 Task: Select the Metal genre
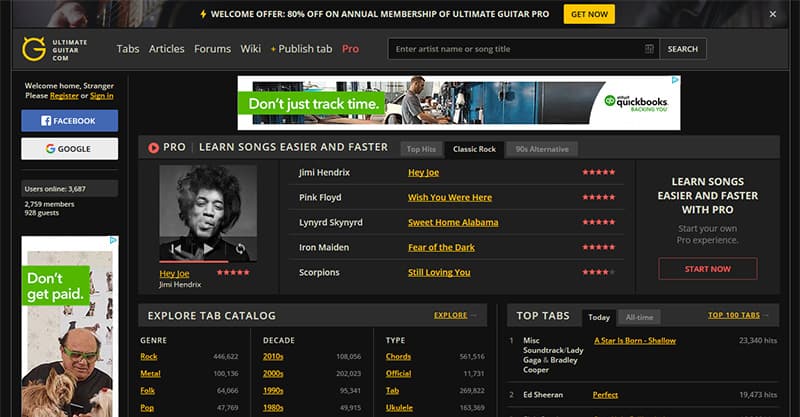click(151, 374)
